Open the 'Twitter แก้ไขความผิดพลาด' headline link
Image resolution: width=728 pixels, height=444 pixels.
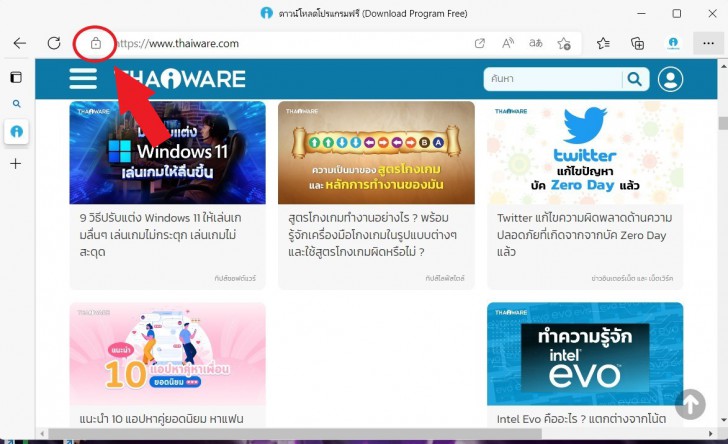(x=585, y=235)
